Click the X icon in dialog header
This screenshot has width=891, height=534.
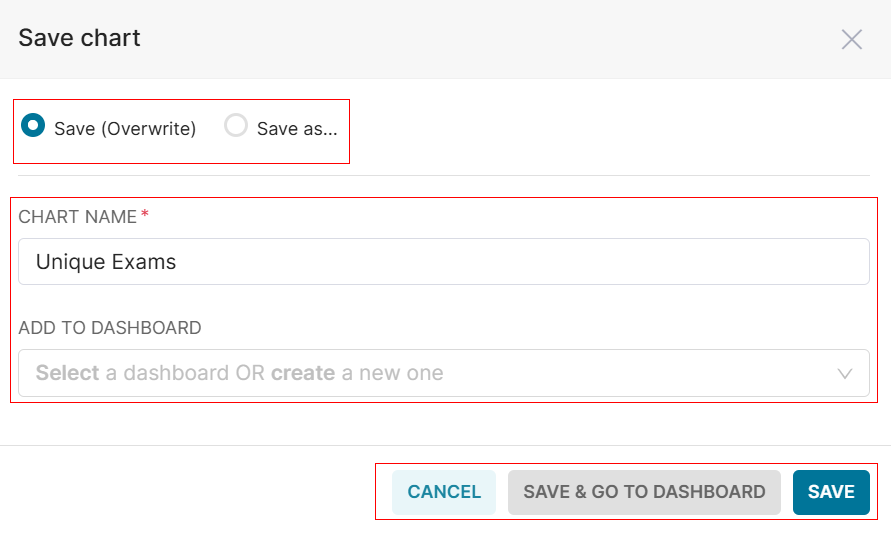coord(851,39)
